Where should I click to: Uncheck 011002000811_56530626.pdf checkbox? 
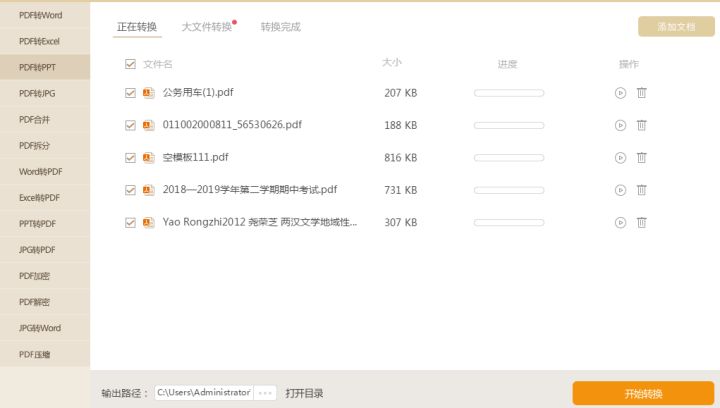coord(130,125)
